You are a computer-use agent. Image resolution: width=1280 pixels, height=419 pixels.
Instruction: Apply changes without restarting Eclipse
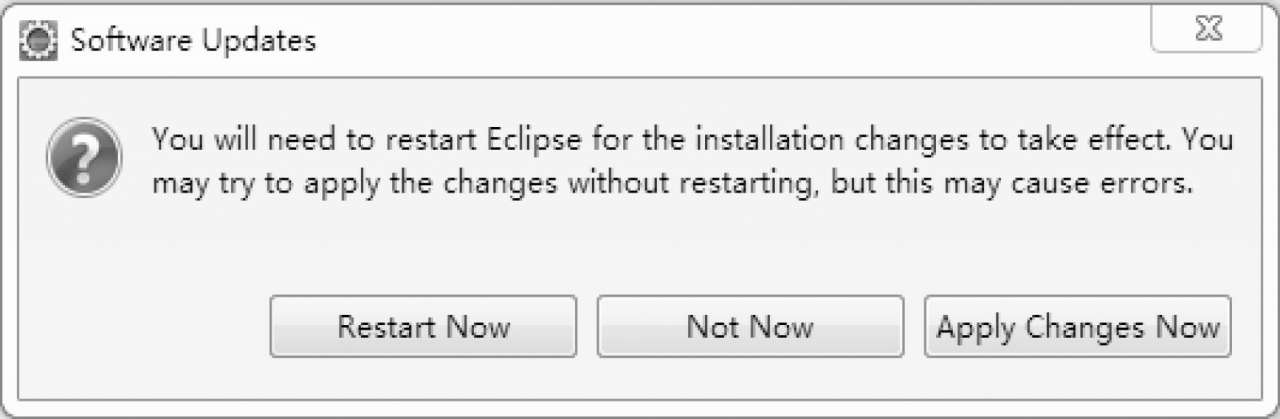tap(1078, 326)
